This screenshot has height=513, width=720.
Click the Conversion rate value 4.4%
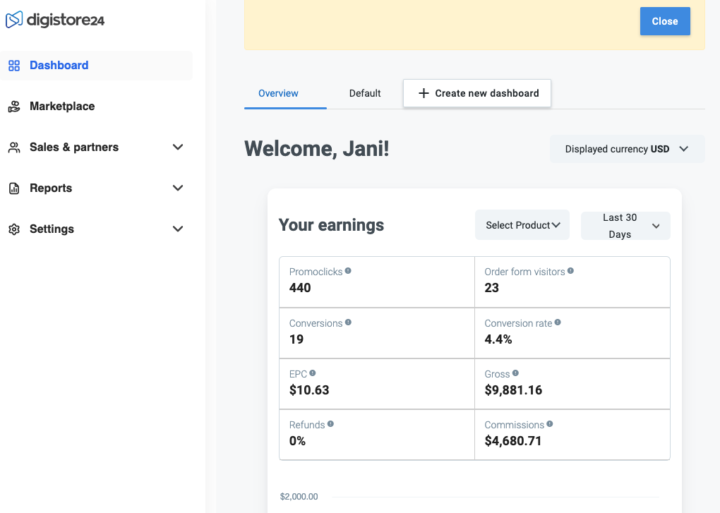[498, 339]
